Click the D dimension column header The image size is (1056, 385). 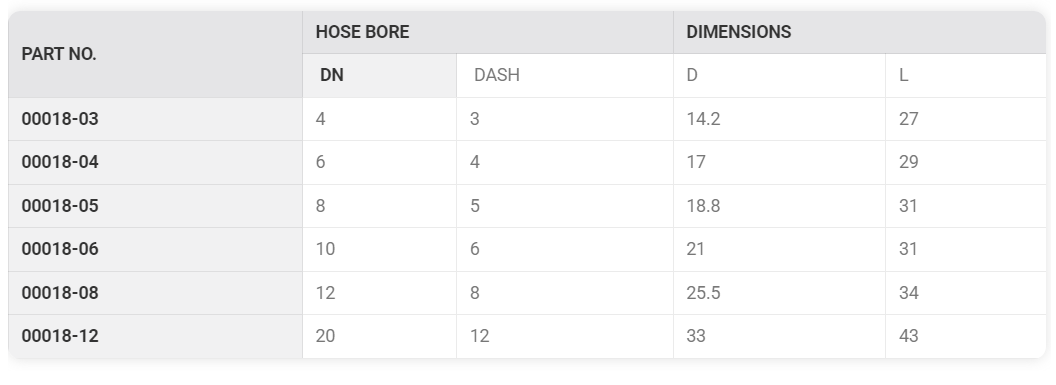click(x=779, y=75)
